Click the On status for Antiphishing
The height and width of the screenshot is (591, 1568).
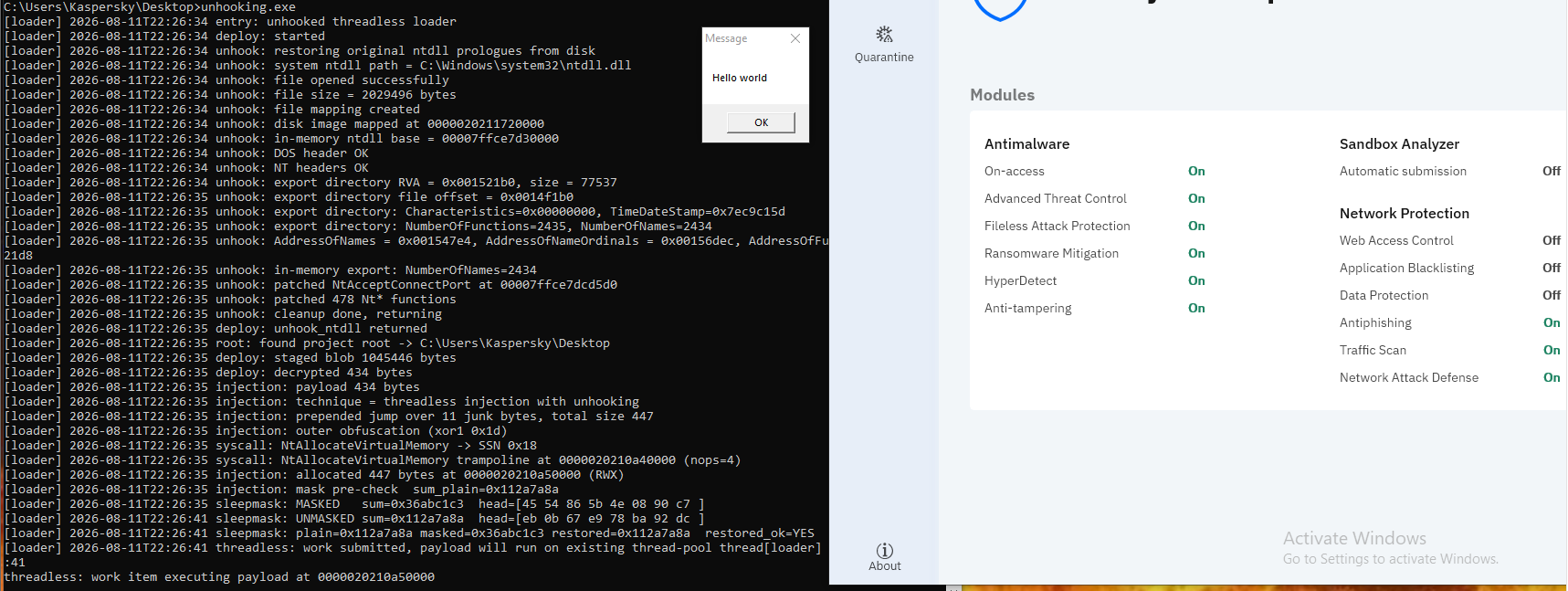[1552, 322]
